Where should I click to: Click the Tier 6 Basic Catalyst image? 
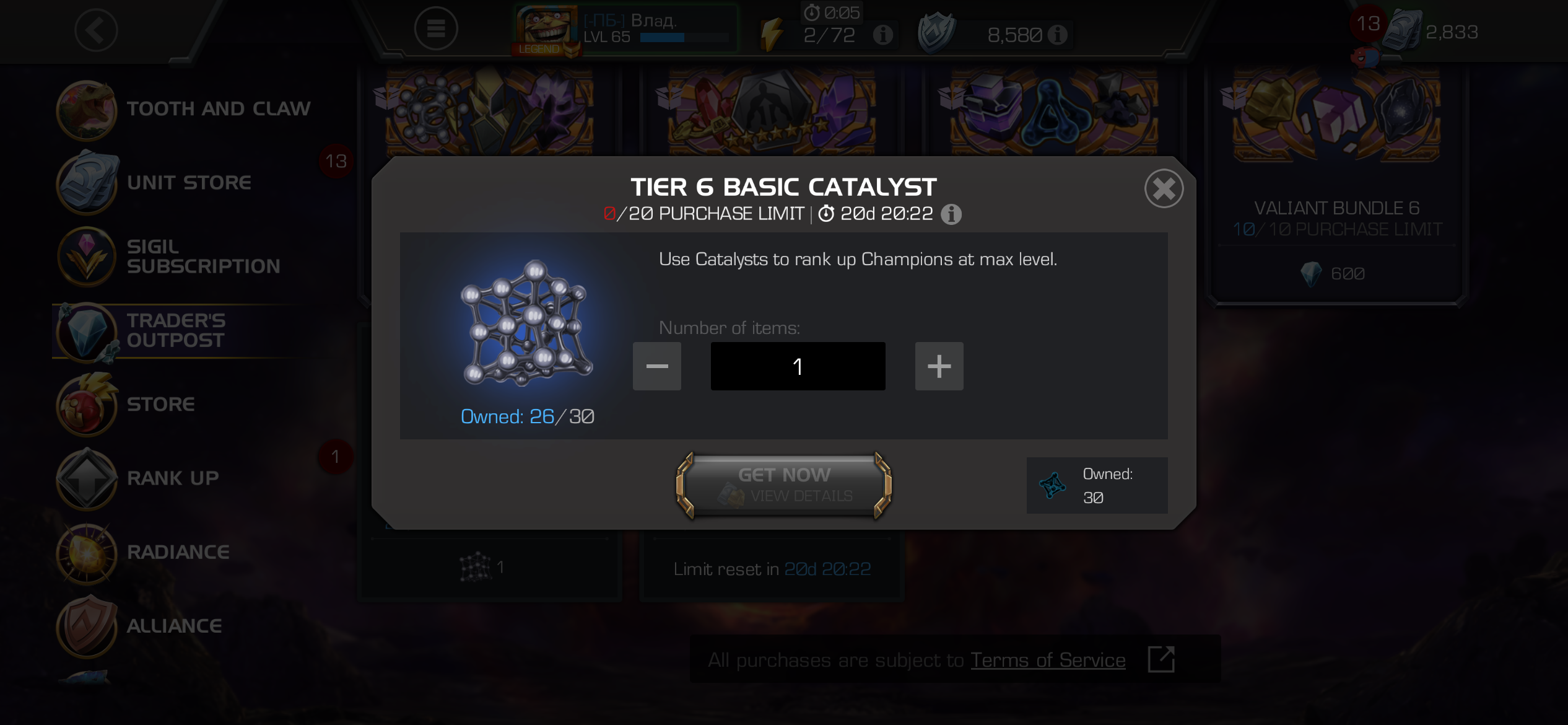[527, 323]
